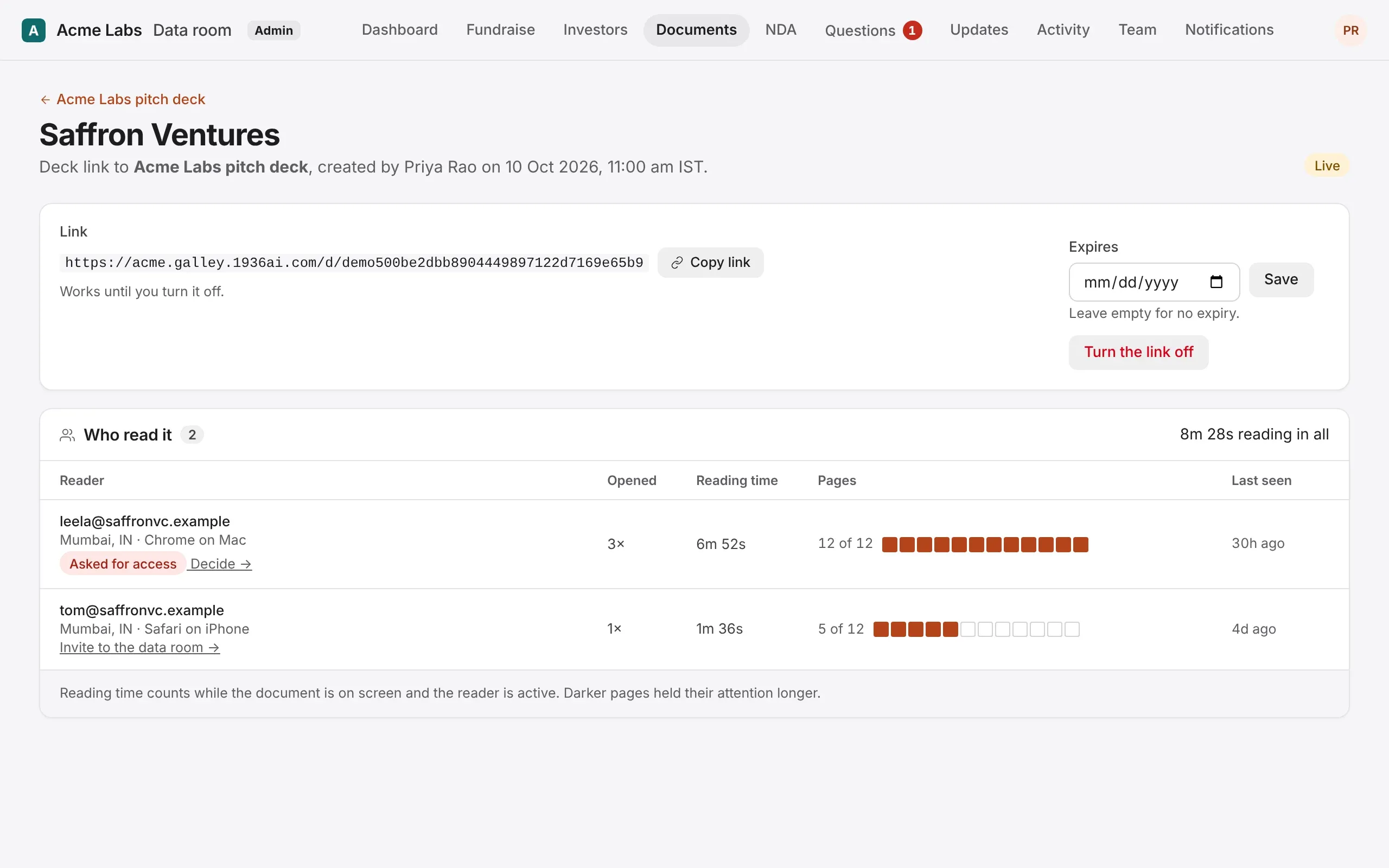This screenshot has height=868, width=1389.
Task: Click the red Questions notification badge
Action: click(x=912, y=30)
